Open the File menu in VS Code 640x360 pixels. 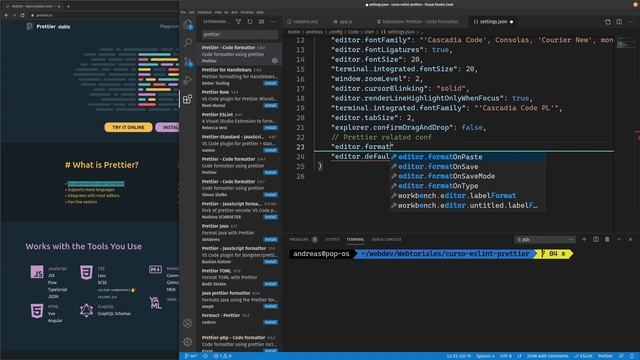coord(183,12)
